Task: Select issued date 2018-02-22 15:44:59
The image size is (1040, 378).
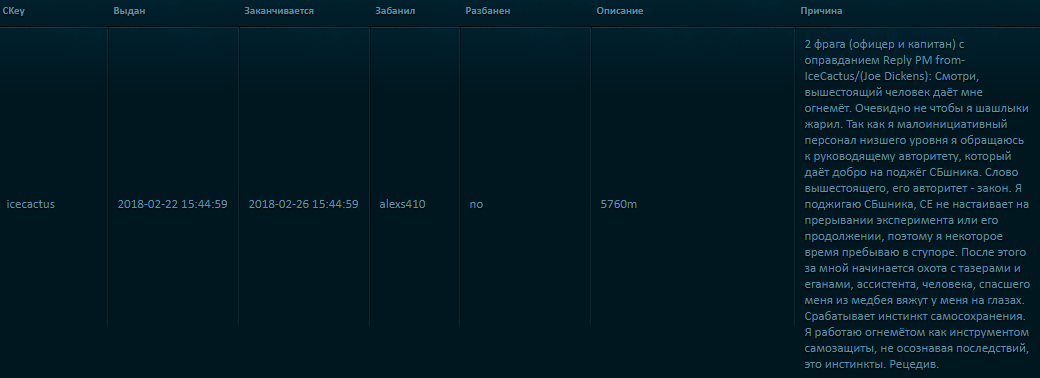Action: [172, 204]
